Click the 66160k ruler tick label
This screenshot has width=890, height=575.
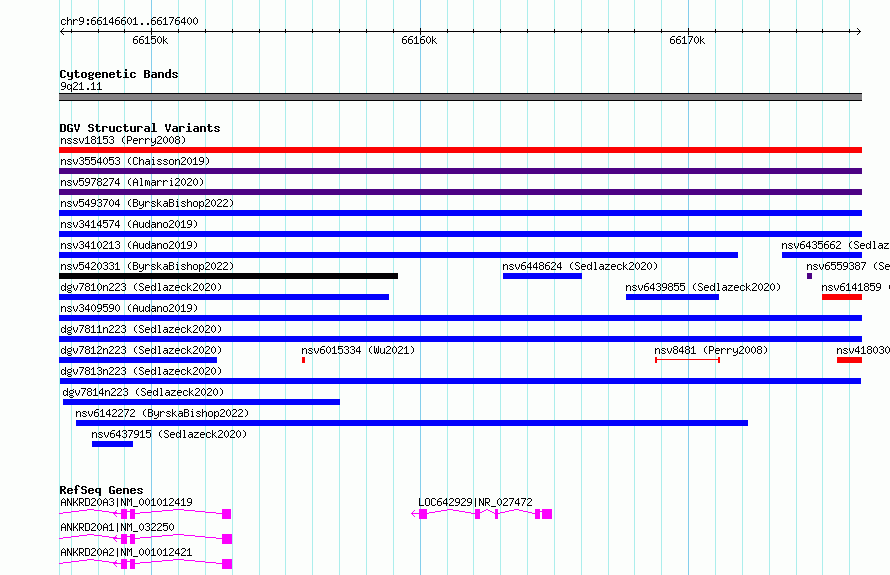point(419,40)
